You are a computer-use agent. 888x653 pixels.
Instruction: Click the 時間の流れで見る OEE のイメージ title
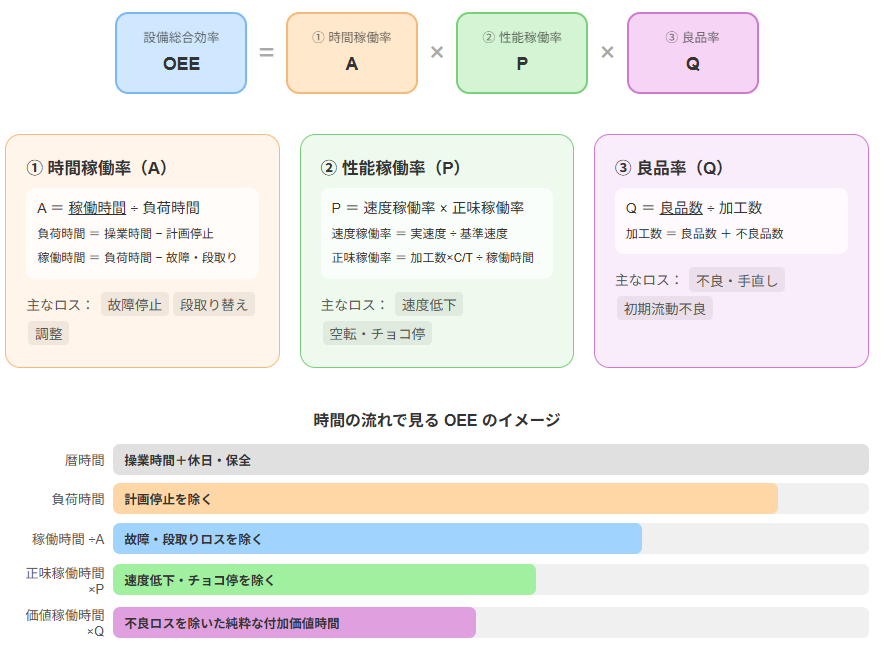pos(437,420)
